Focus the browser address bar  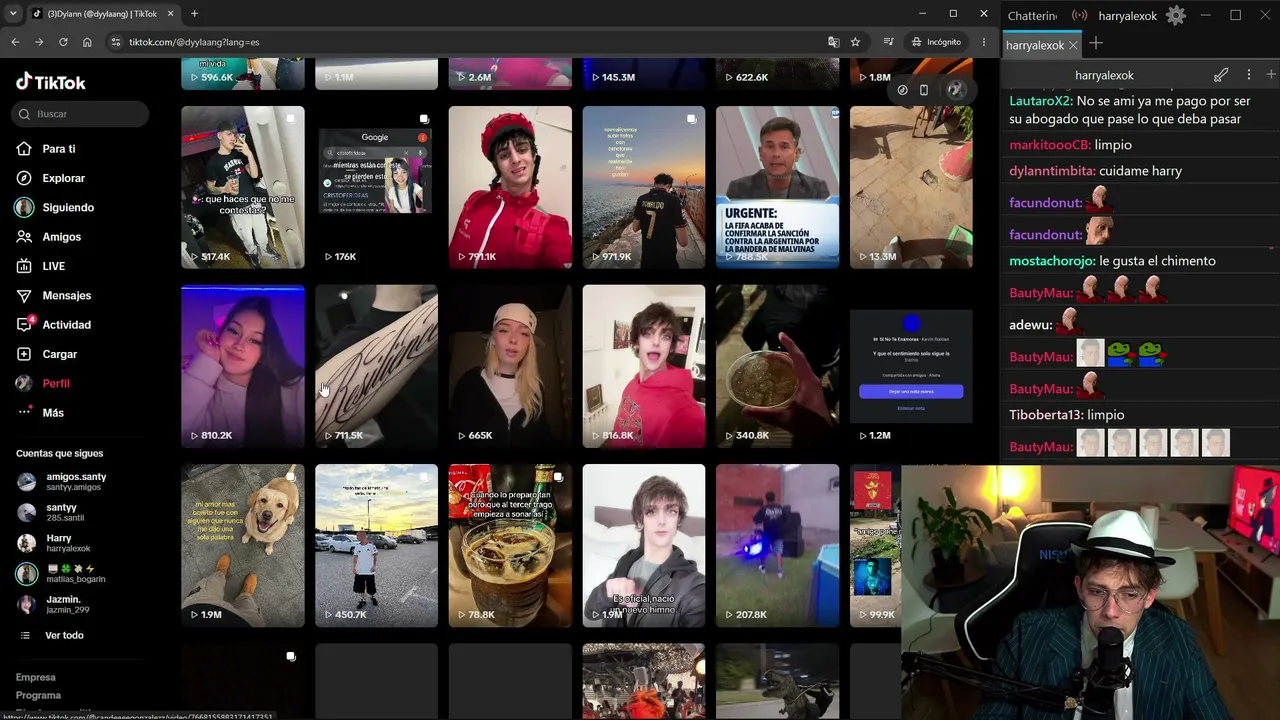click(x=470, y=42)
